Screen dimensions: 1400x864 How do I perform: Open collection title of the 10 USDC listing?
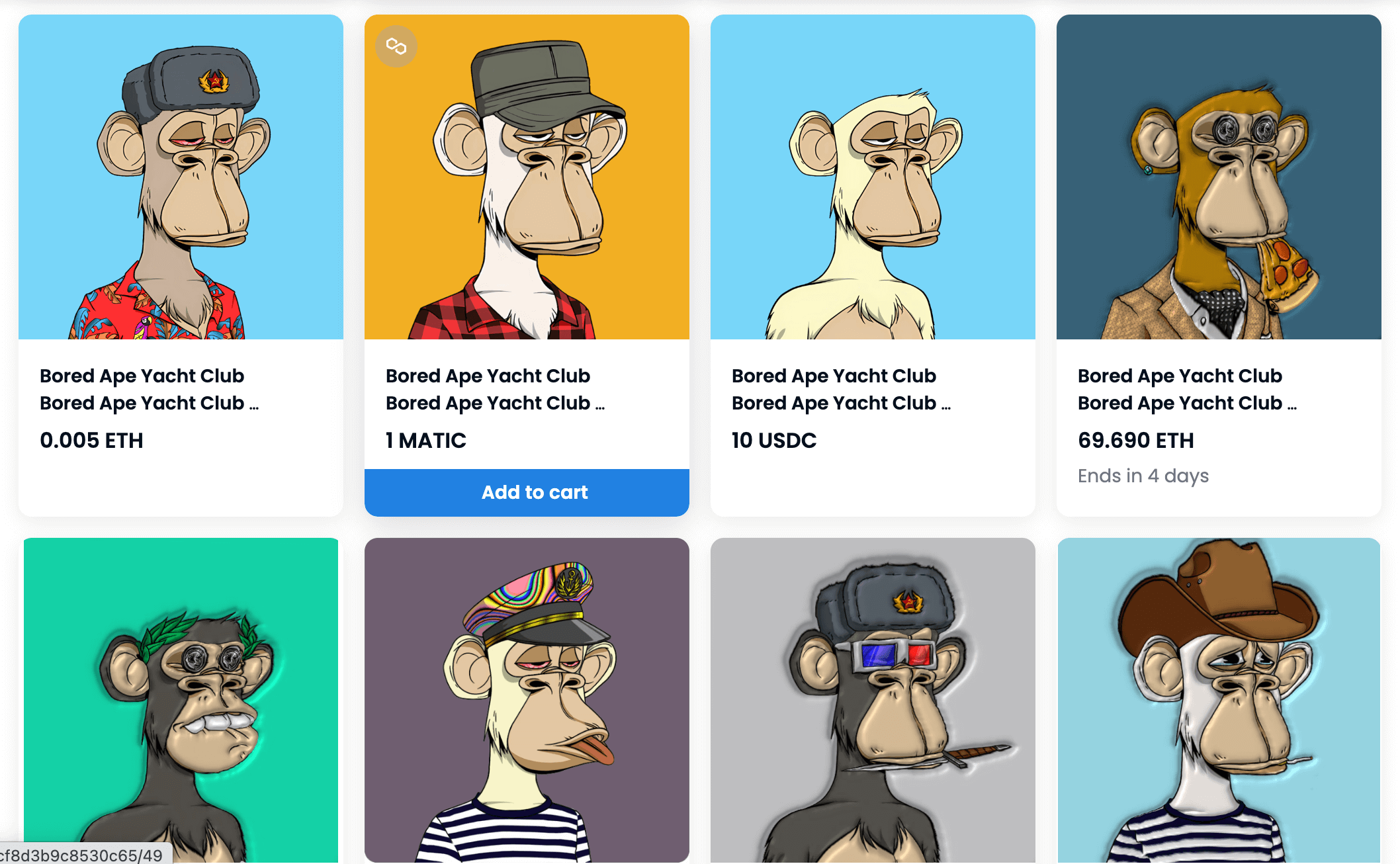coord(834,376)
